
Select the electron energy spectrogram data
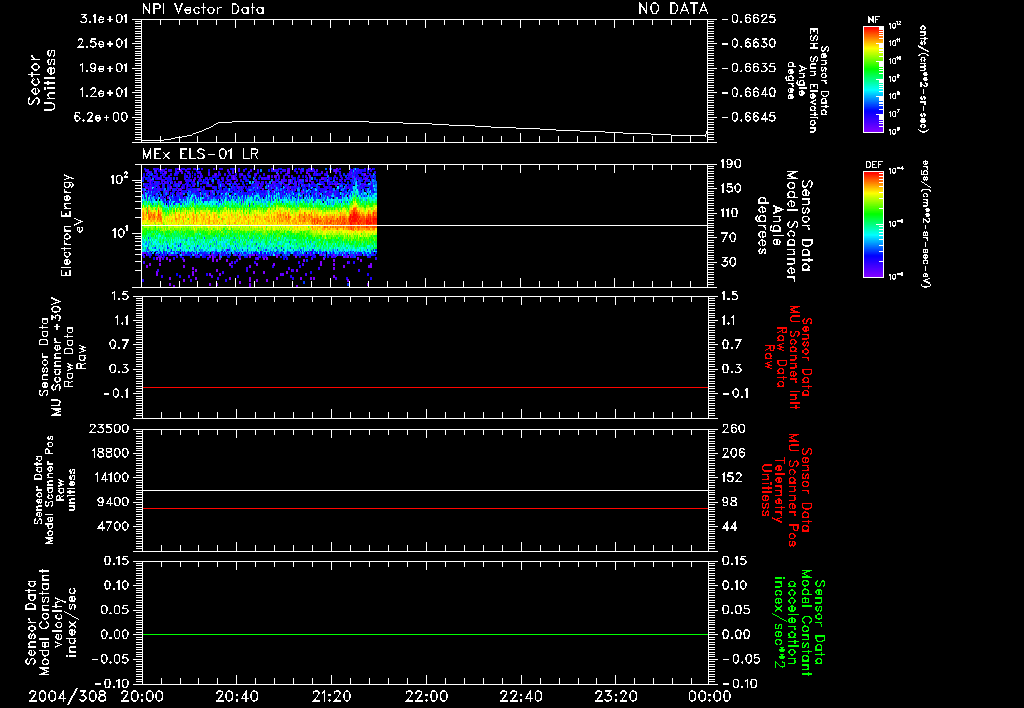click(259, 226)
